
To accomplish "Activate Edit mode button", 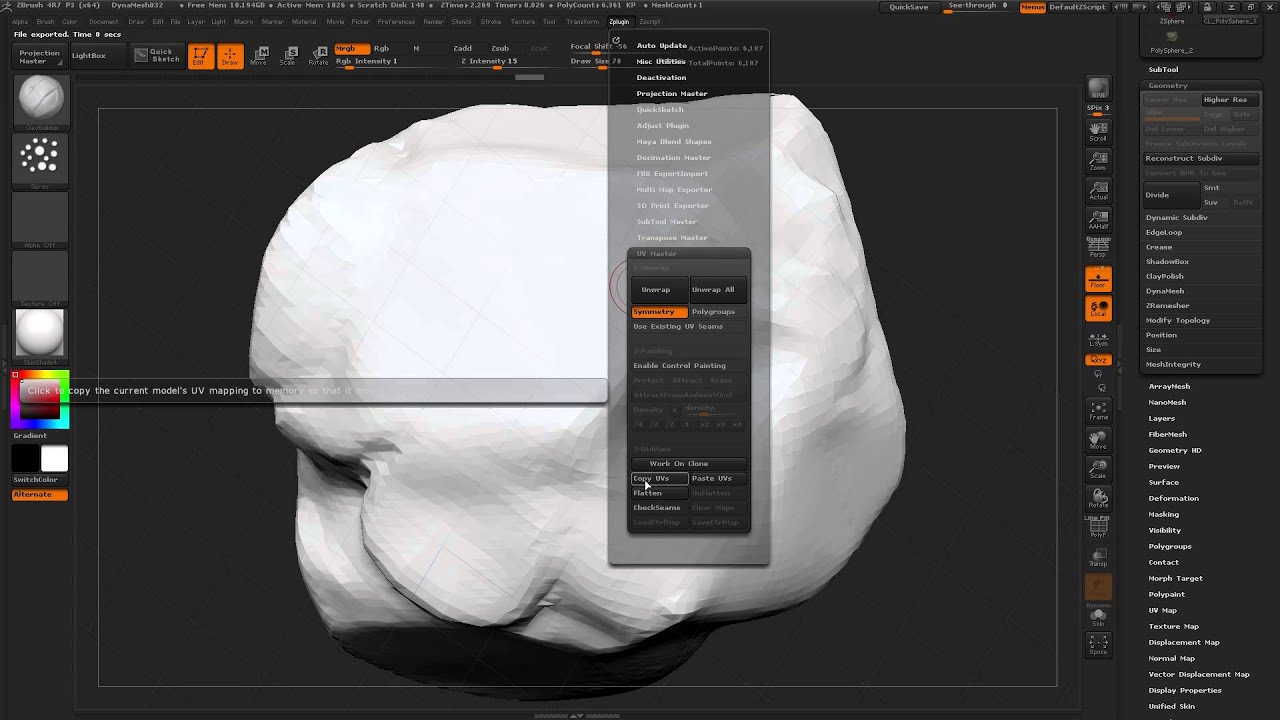I will tap(200, 56).
